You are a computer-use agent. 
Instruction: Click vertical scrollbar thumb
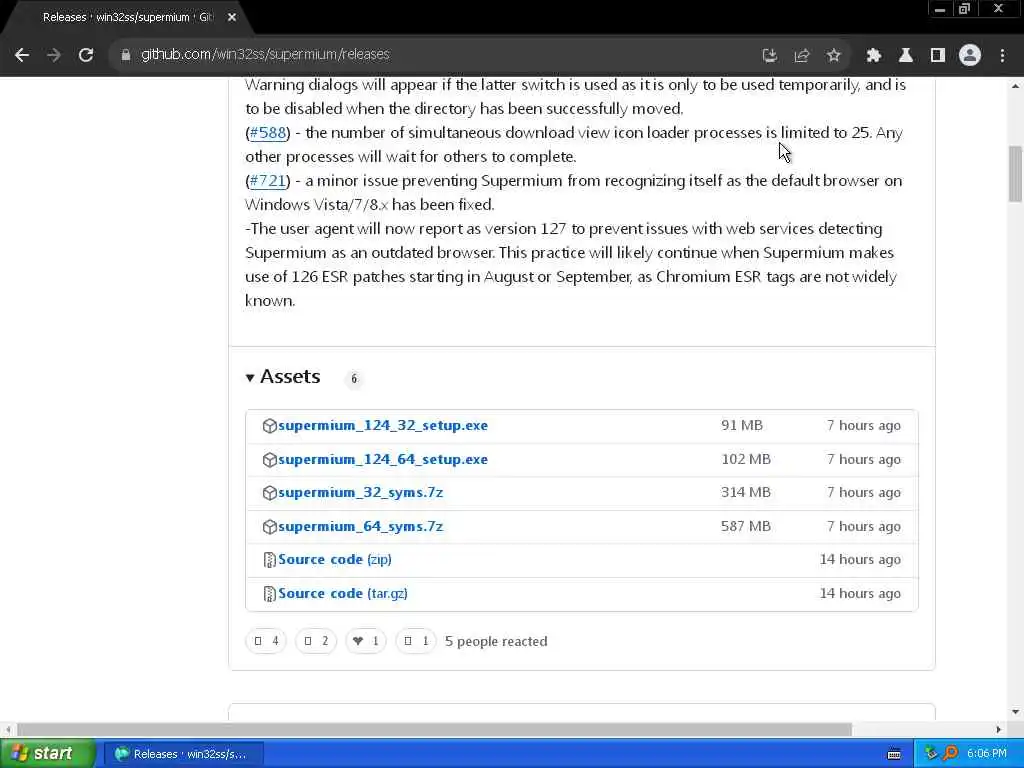pos(1015,174)
